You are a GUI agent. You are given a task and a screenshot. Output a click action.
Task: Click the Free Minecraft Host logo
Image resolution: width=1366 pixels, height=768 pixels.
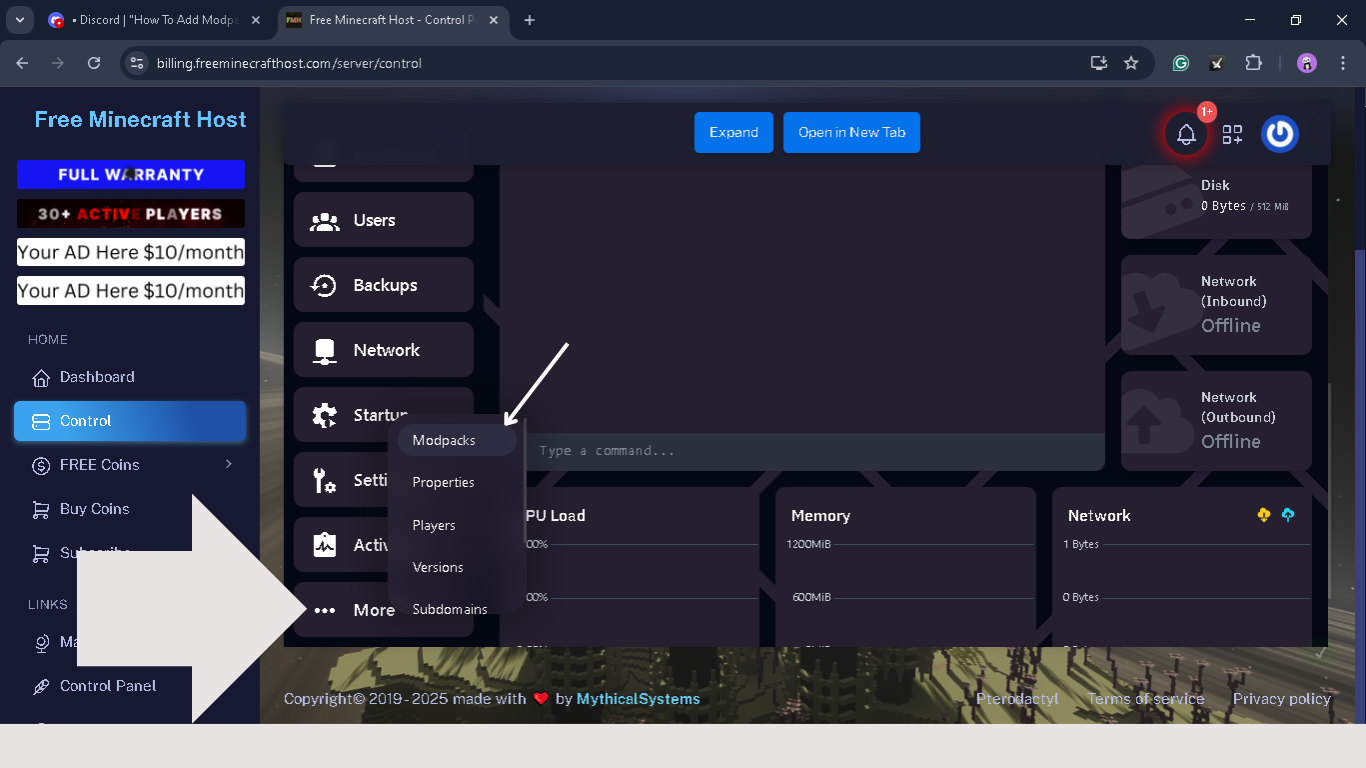pyautogui.click(x=140, y=120)
